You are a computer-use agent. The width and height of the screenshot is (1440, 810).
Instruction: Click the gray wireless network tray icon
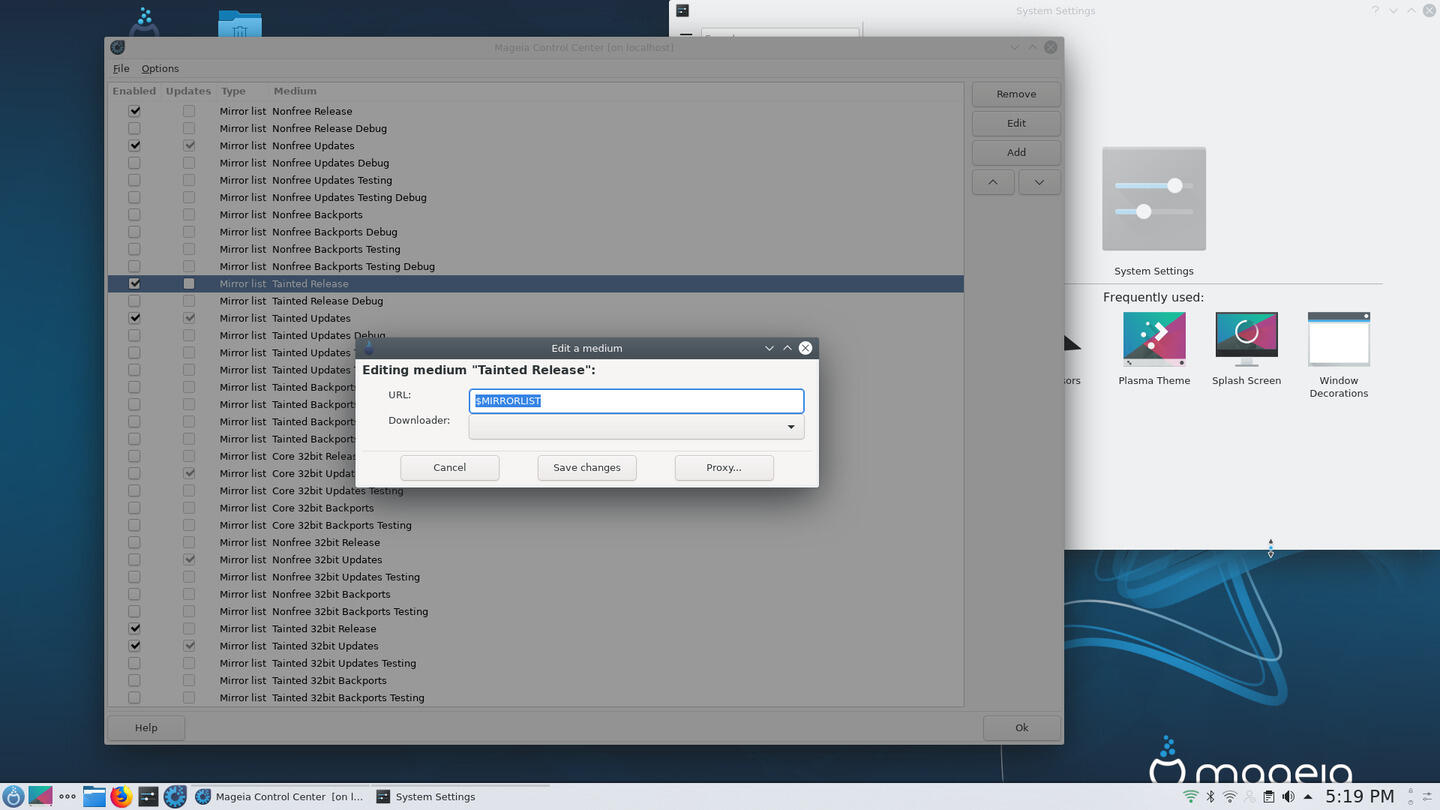1230,797
